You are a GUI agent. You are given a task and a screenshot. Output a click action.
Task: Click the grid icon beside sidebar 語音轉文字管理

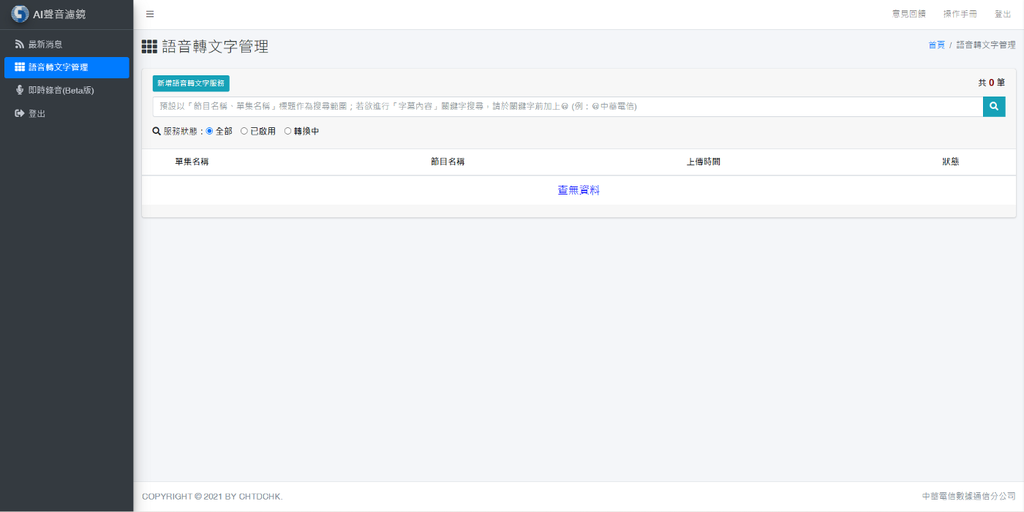click(x=20, y=67)
